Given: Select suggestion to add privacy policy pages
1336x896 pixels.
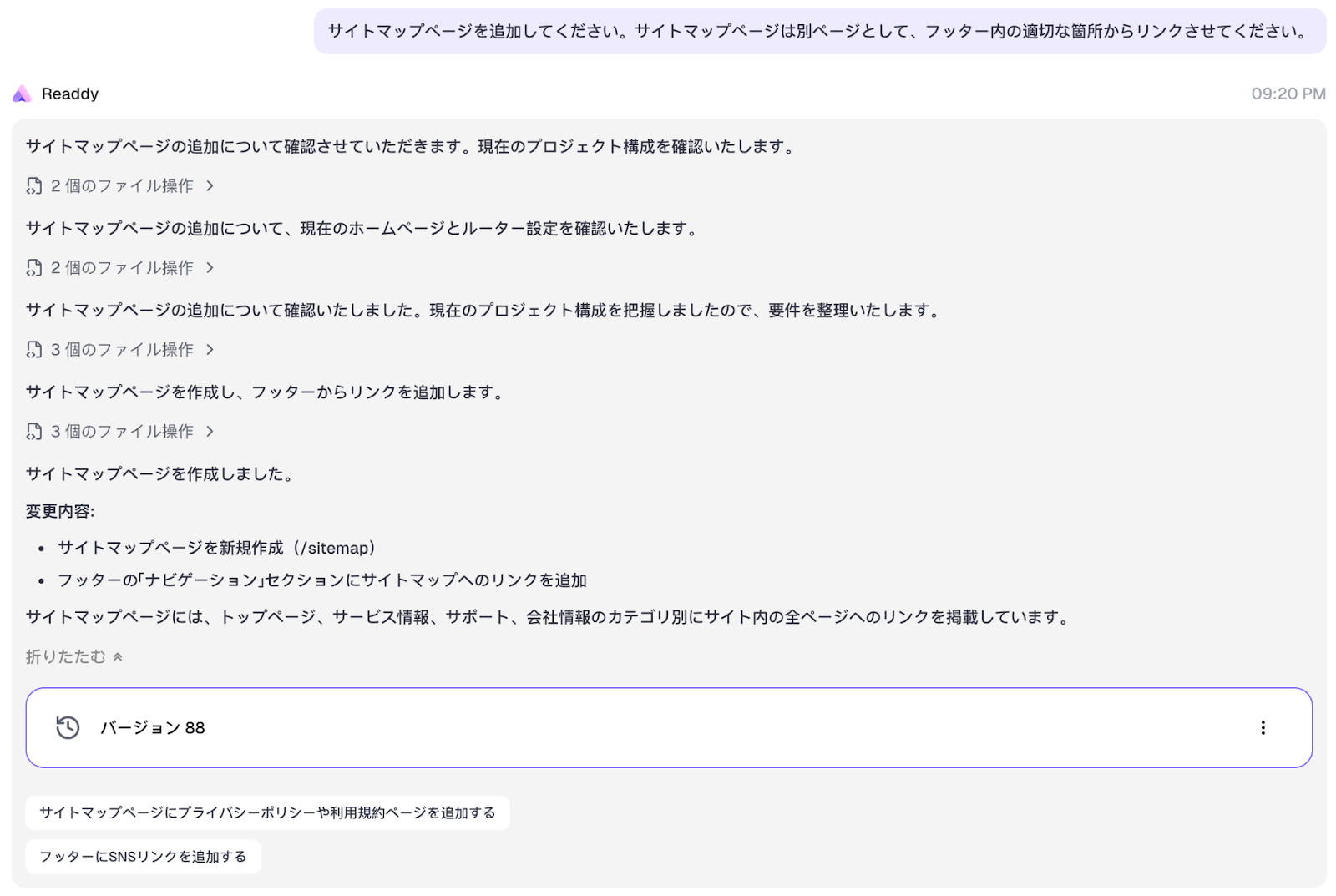Looking at the screenshot, I should pyautogui.click(x=268, y=812).
